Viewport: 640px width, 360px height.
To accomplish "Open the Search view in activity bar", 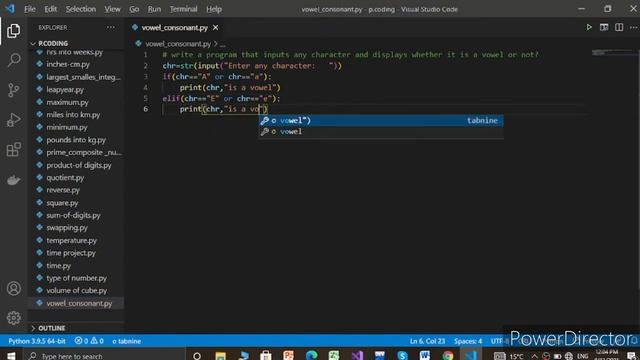I will [13, 60].
